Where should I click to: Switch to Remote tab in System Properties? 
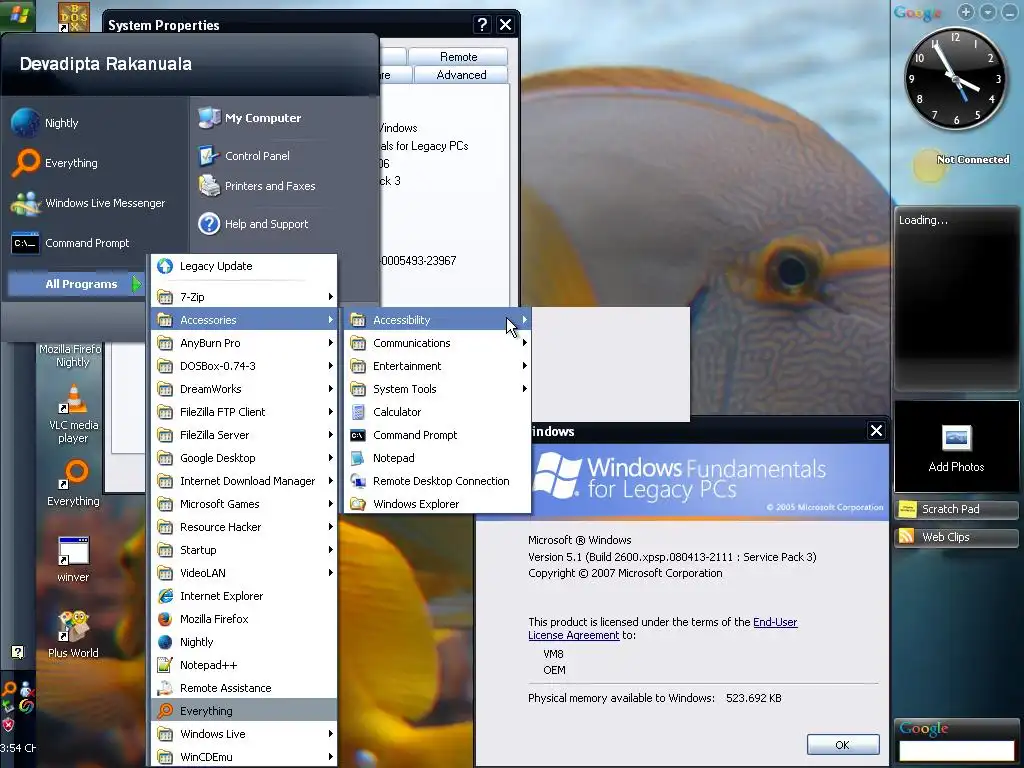(458, 57)
